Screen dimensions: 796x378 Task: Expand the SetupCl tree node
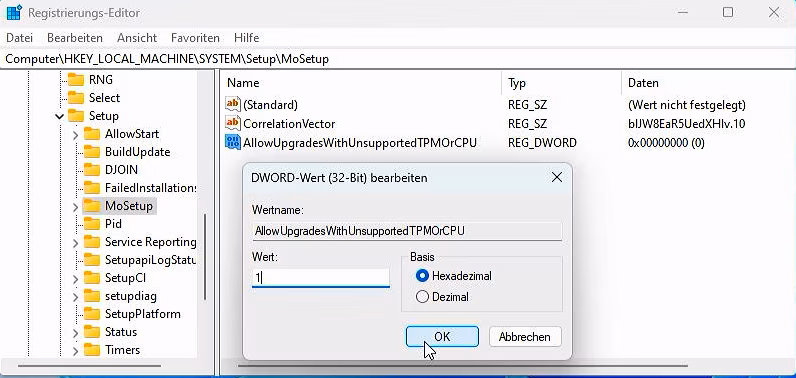[75, 279]
